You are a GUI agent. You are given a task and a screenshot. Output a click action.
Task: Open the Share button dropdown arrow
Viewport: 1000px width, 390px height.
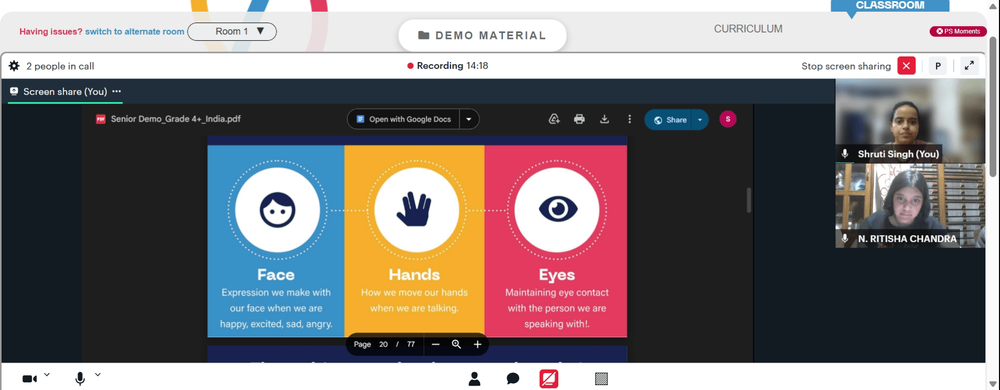[700, 120]
